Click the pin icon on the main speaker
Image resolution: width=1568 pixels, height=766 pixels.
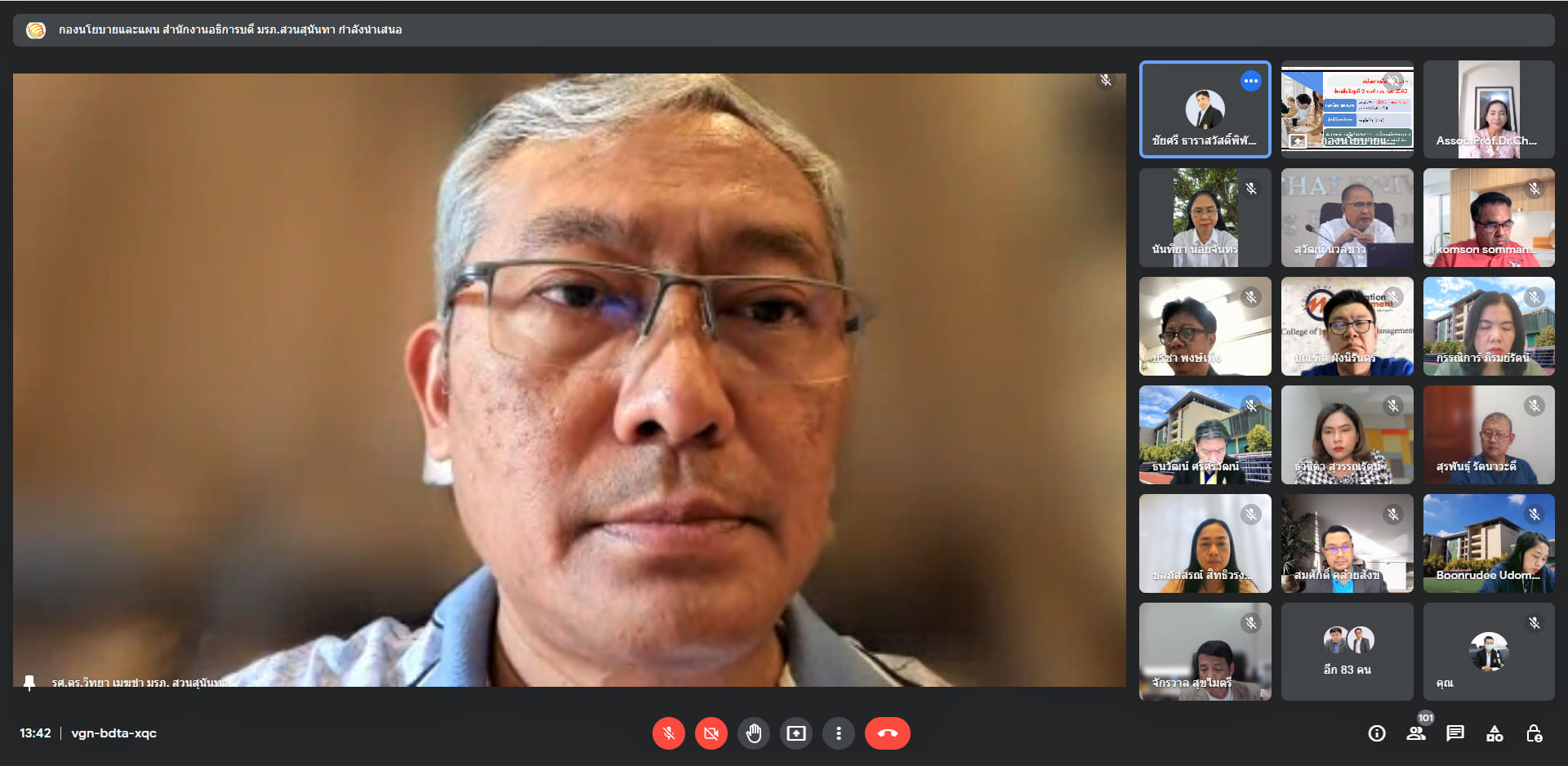click(x=29, y=682)
